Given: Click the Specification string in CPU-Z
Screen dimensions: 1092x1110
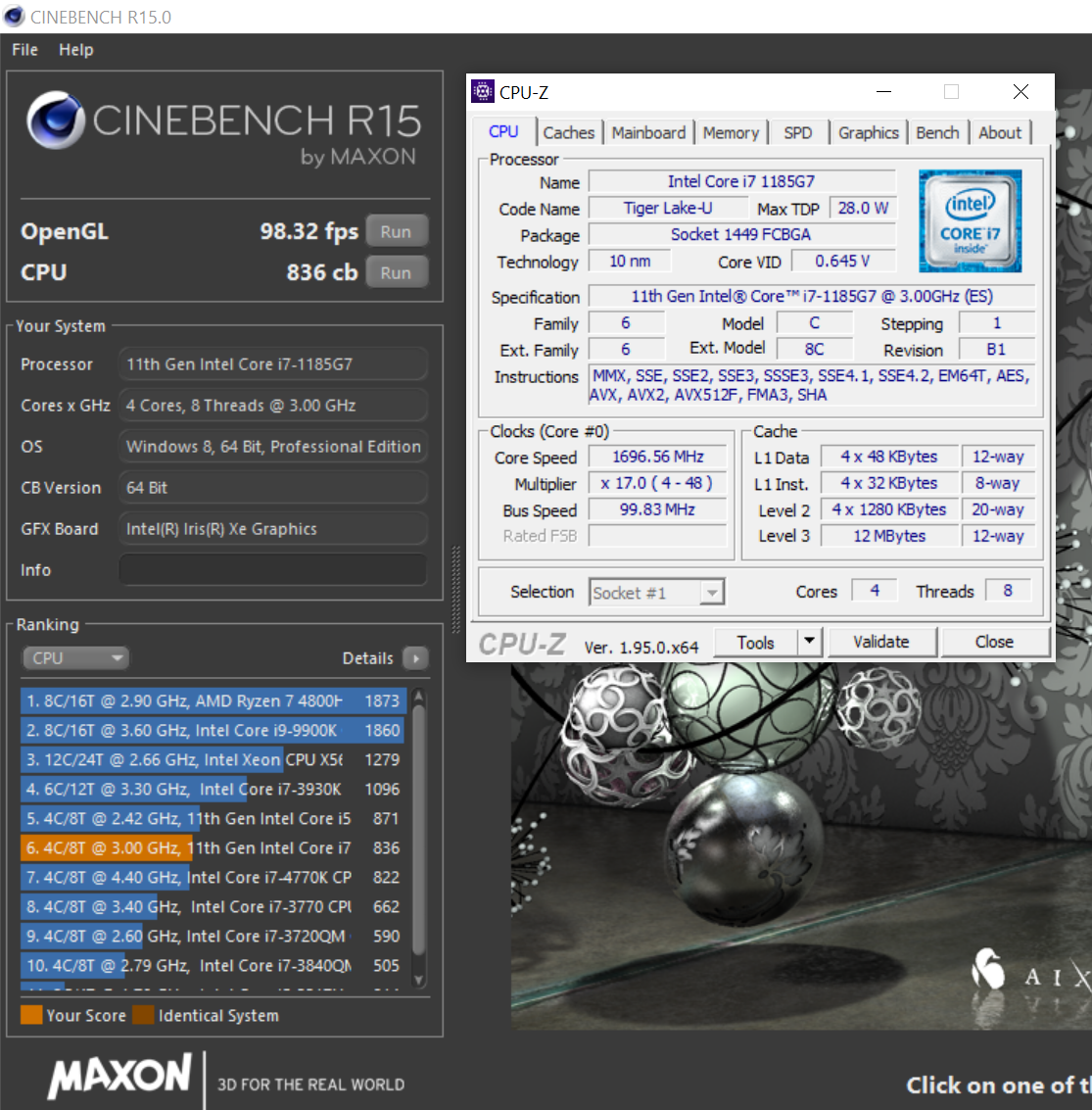Looking at the screenshot, I should click(x=812, y=296).
